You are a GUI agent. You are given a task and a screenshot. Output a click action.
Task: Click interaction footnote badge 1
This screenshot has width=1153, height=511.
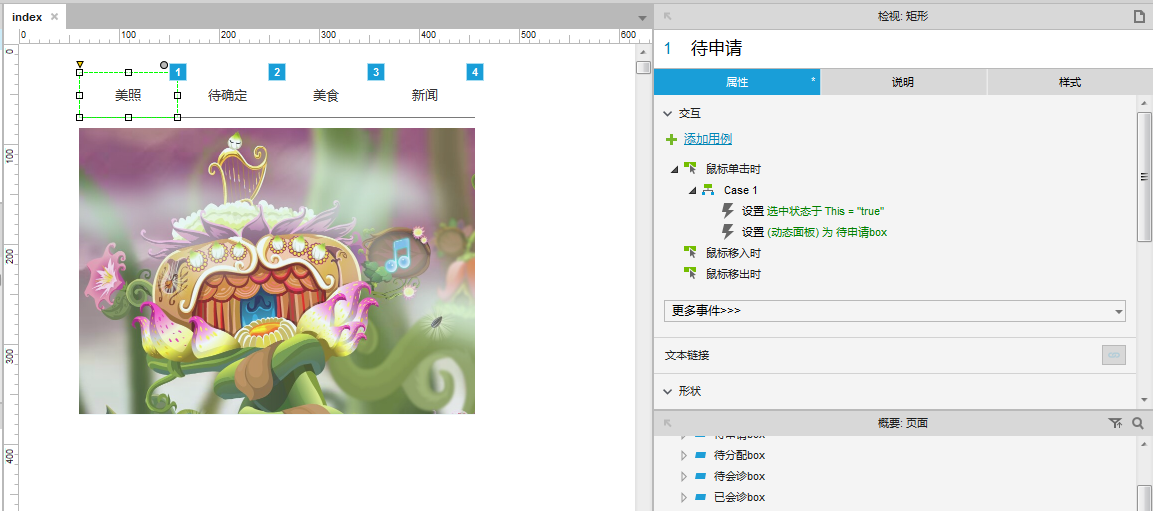pyautogui.click(x=178, y=72)
